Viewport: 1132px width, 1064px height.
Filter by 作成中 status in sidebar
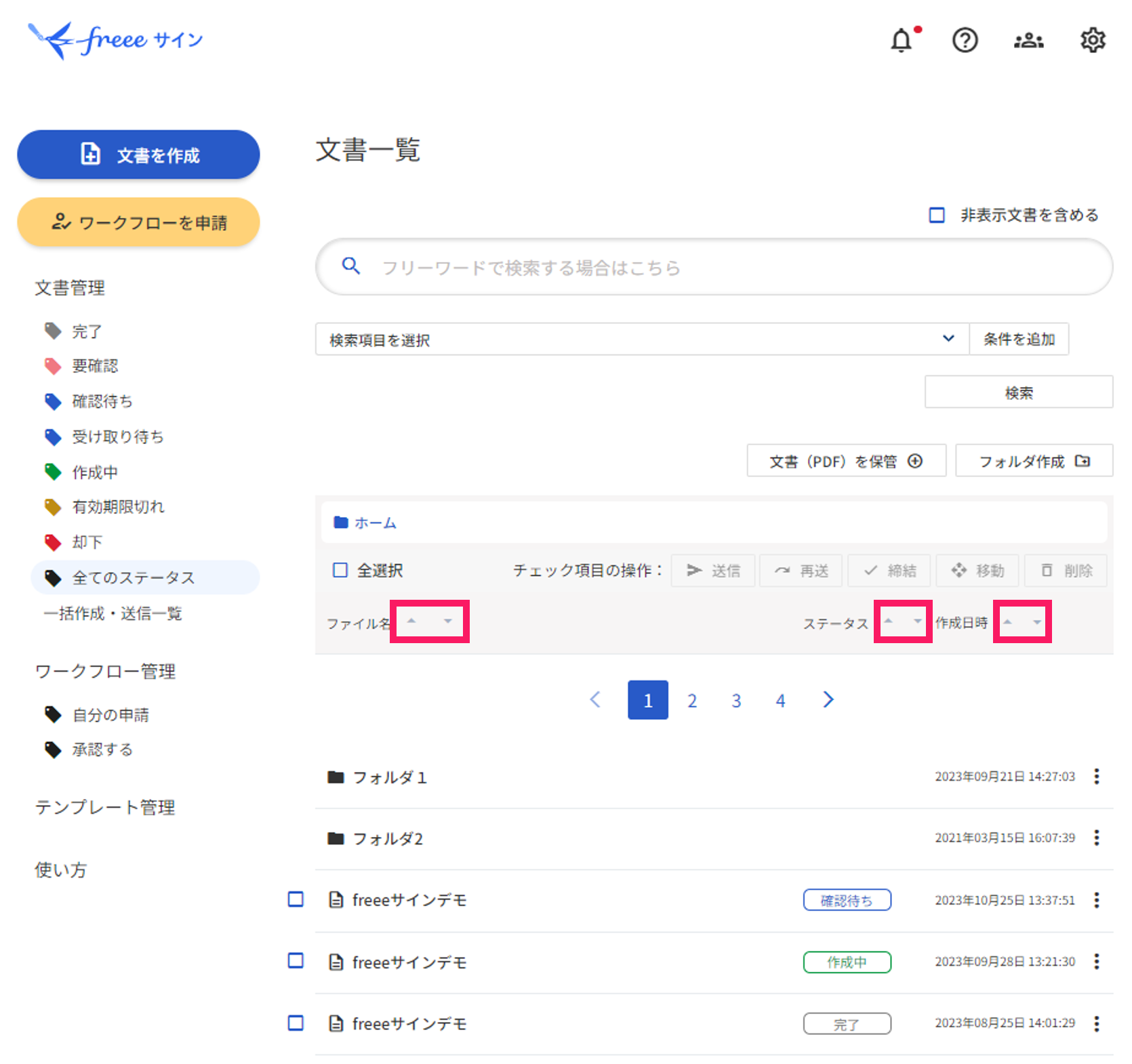pyautogui.click(x=94, y=472)
